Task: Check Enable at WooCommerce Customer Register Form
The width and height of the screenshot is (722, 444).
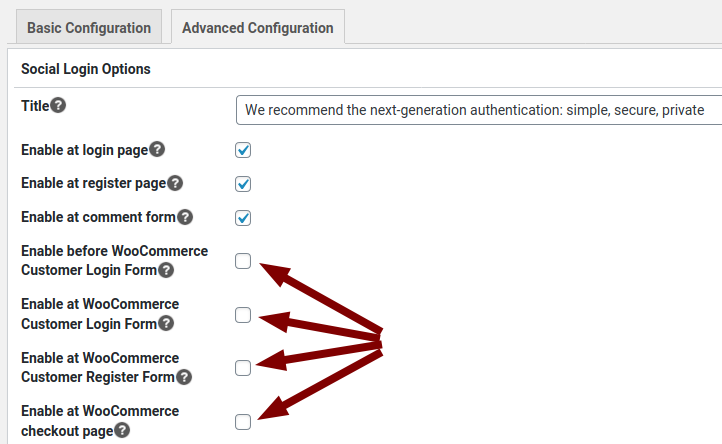Action: (243, 368)
